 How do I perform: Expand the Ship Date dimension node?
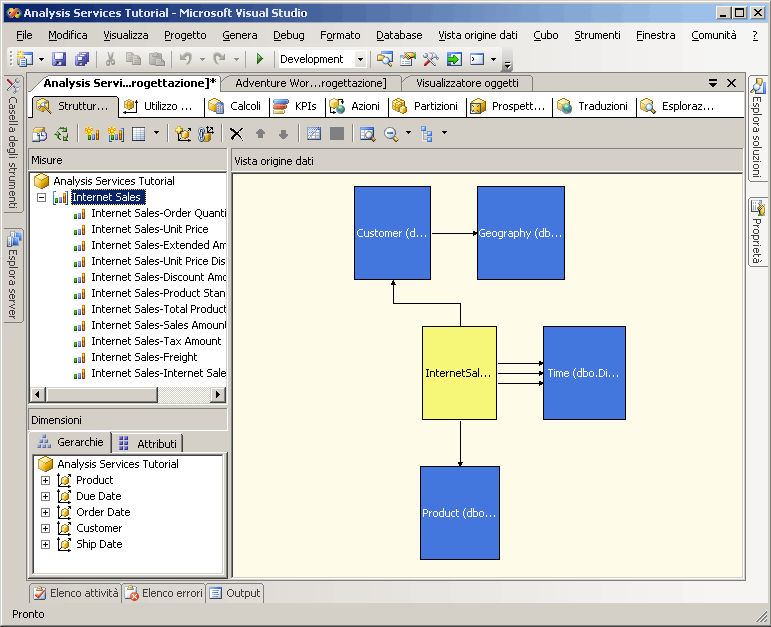(45, 544)
